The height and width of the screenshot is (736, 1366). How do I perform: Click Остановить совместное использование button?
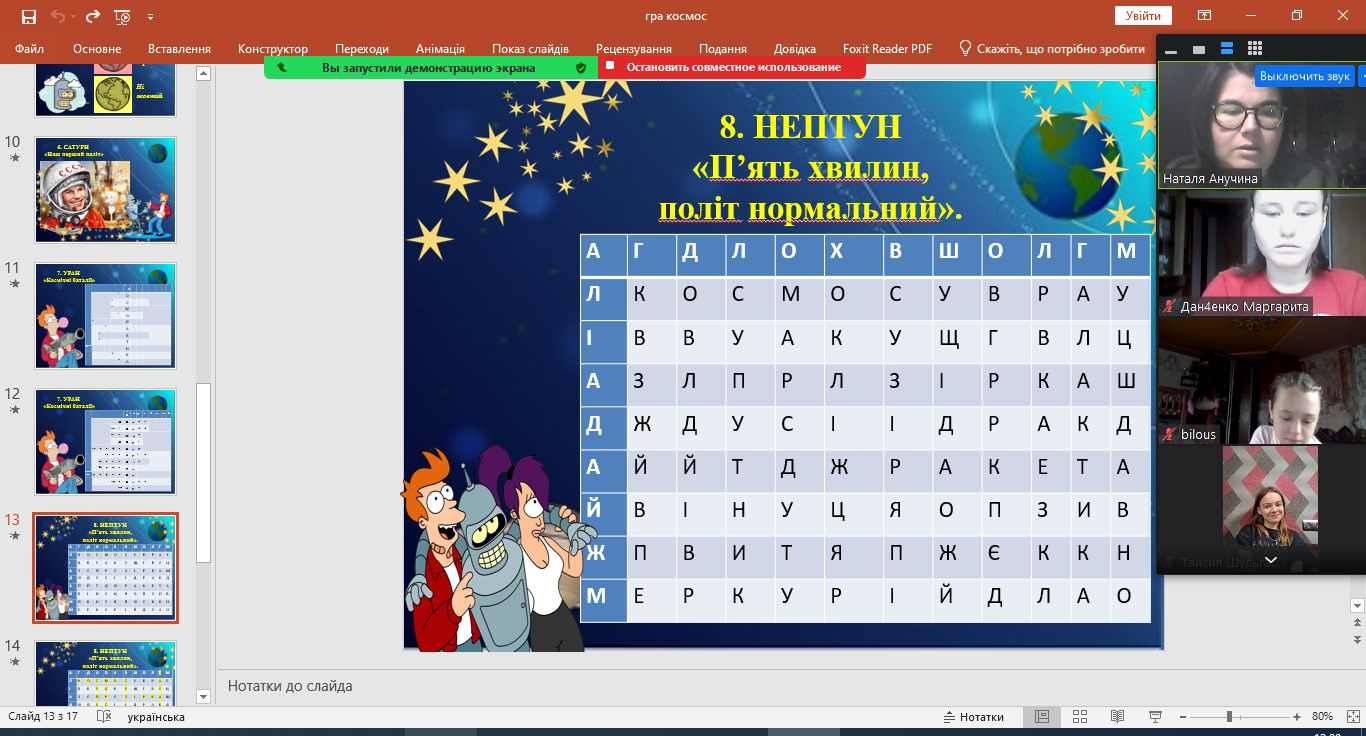point(734,67)
